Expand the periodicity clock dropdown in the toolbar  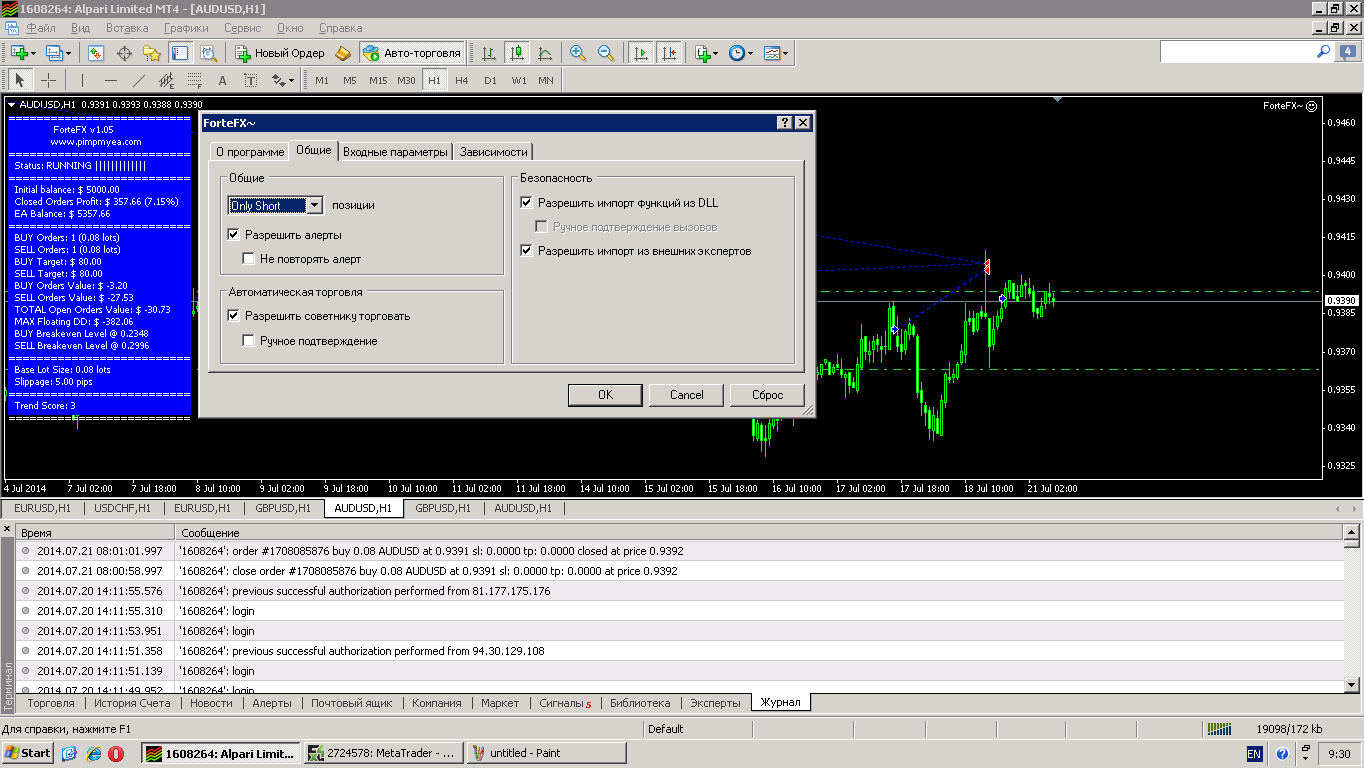point(751,53)
